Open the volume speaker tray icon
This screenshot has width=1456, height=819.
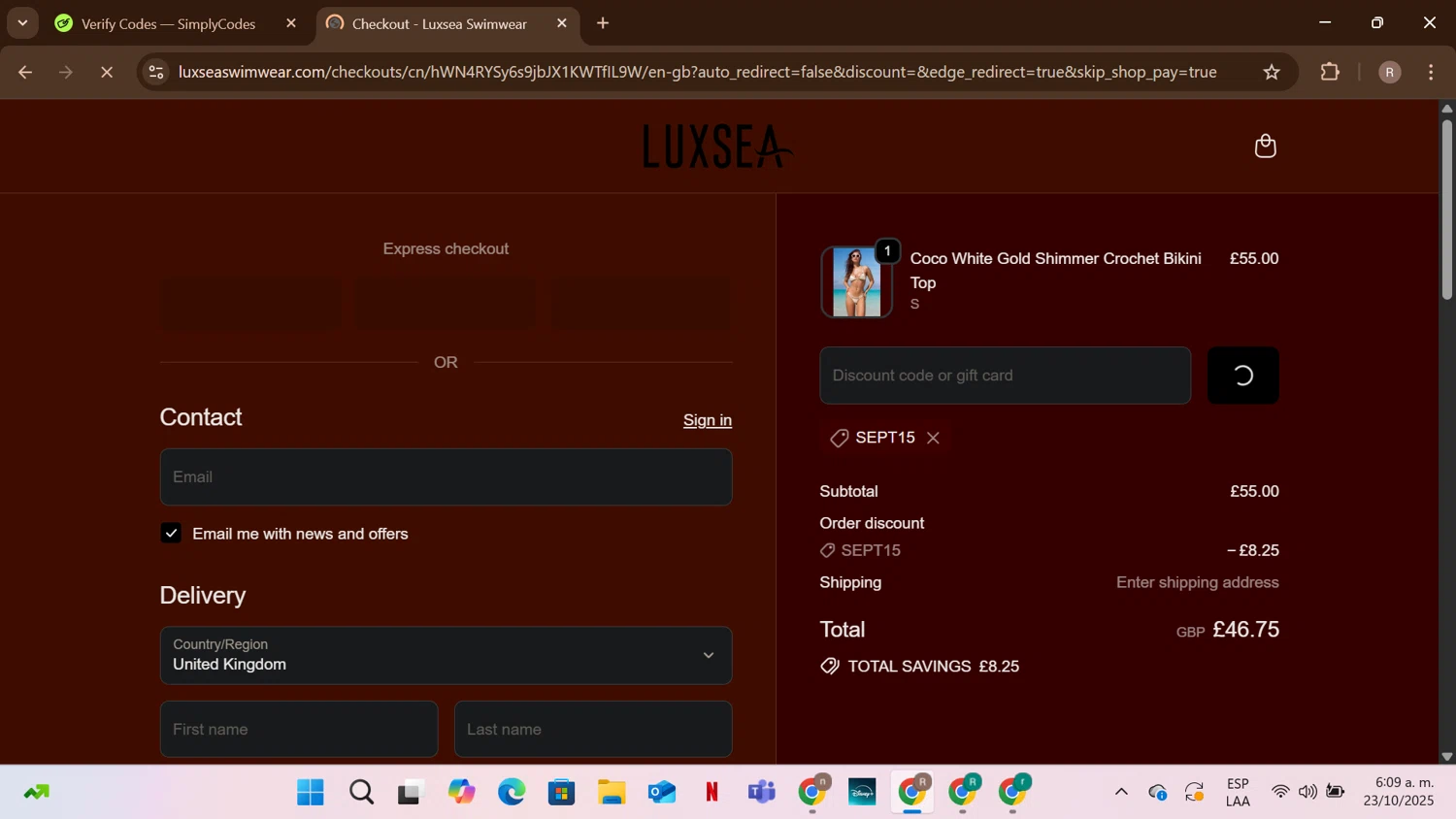(x=1307, y=792)
